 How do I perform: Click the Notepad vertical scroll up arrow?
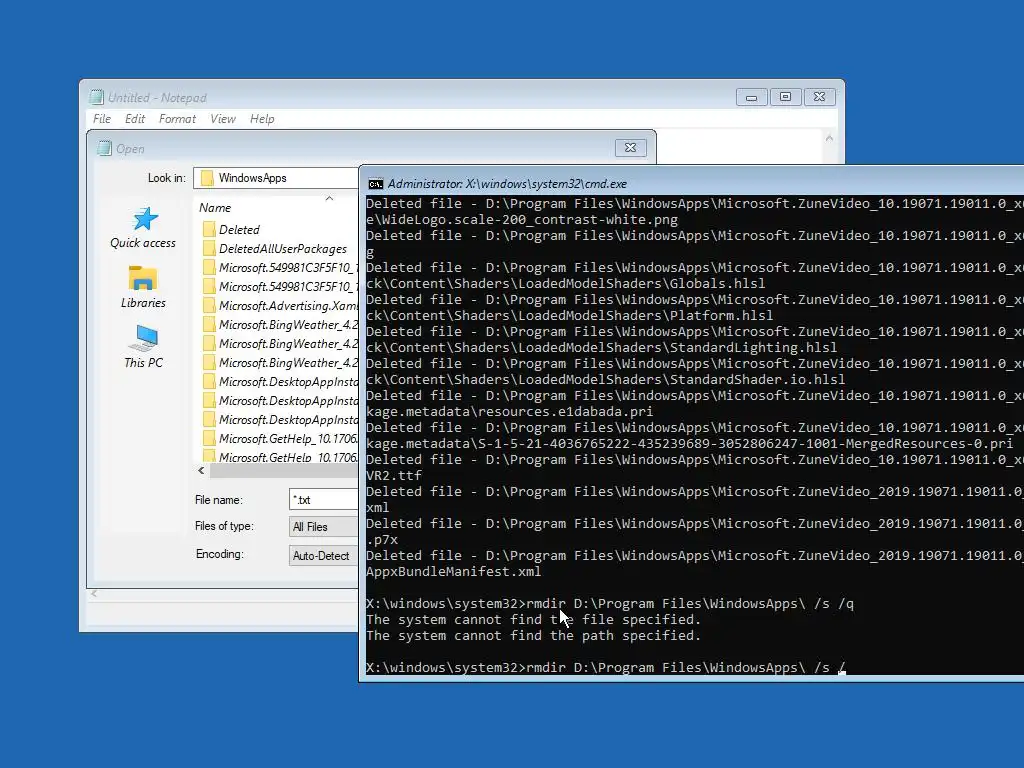click(829, 138)
